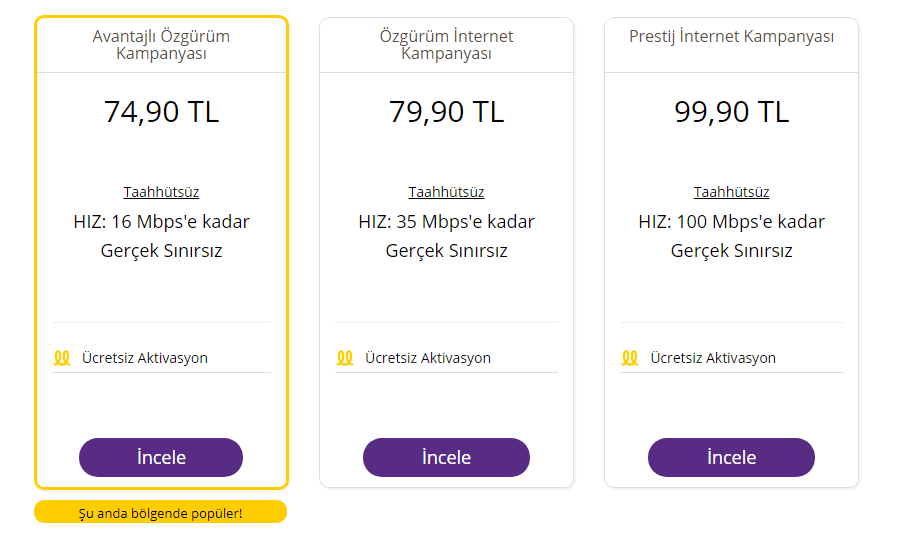The width and height of the screenshot is (916, 534).
Task: Click the activation icon in Özgürüm İnternet card
Action: pos(345,357)
